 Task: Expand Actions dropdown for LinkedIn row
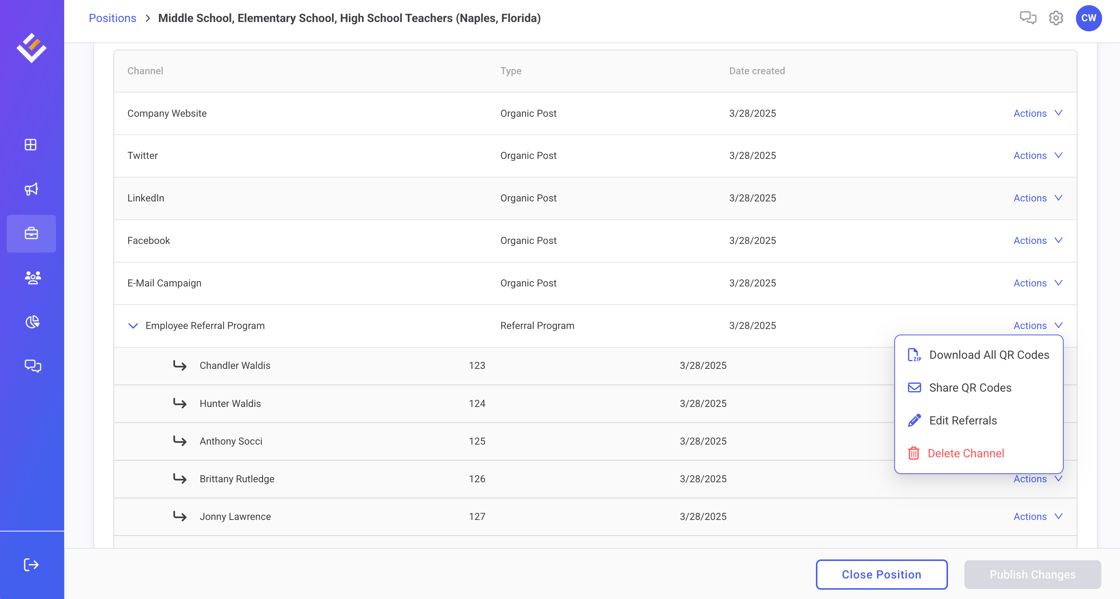click(x=1037, y=198)
